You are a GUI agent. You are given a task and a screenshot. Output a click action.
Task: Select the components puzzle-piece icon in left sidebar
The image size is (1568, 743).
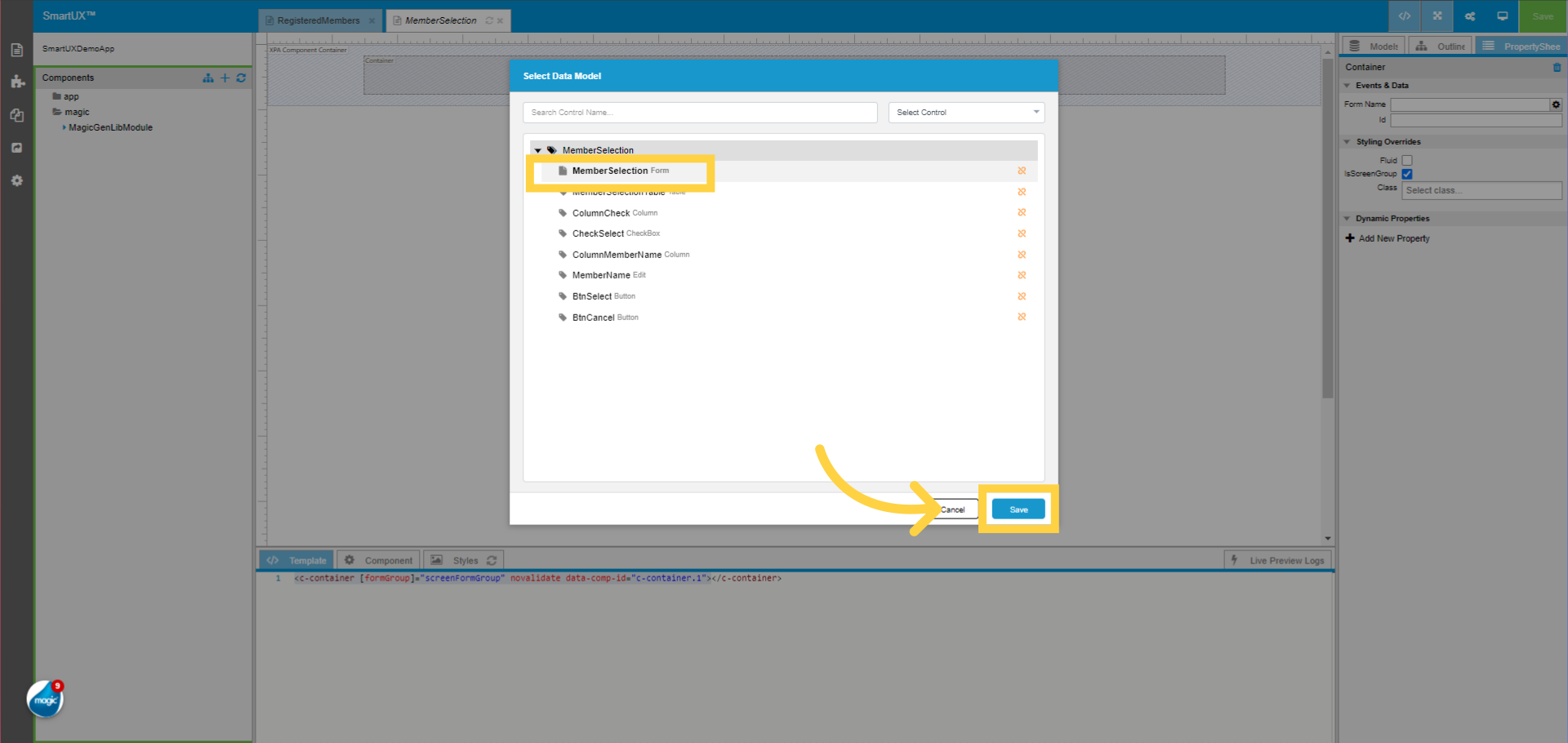click(x=16, y=82)
